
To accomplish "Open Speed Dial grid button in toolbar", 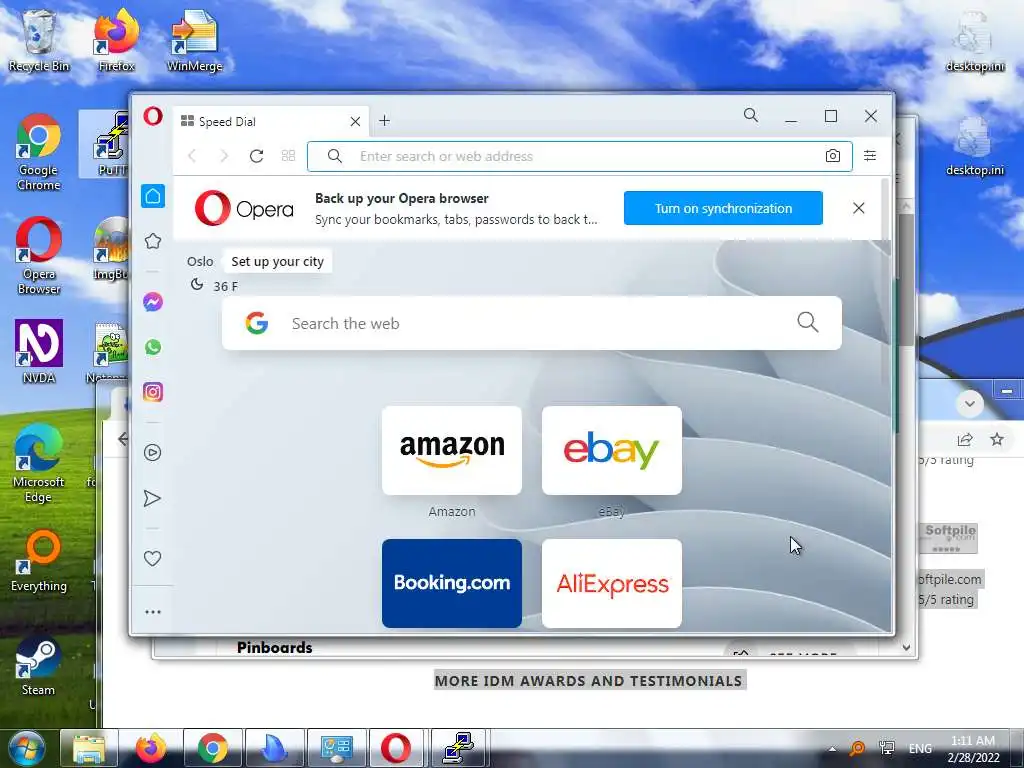I will click(289, 156).
